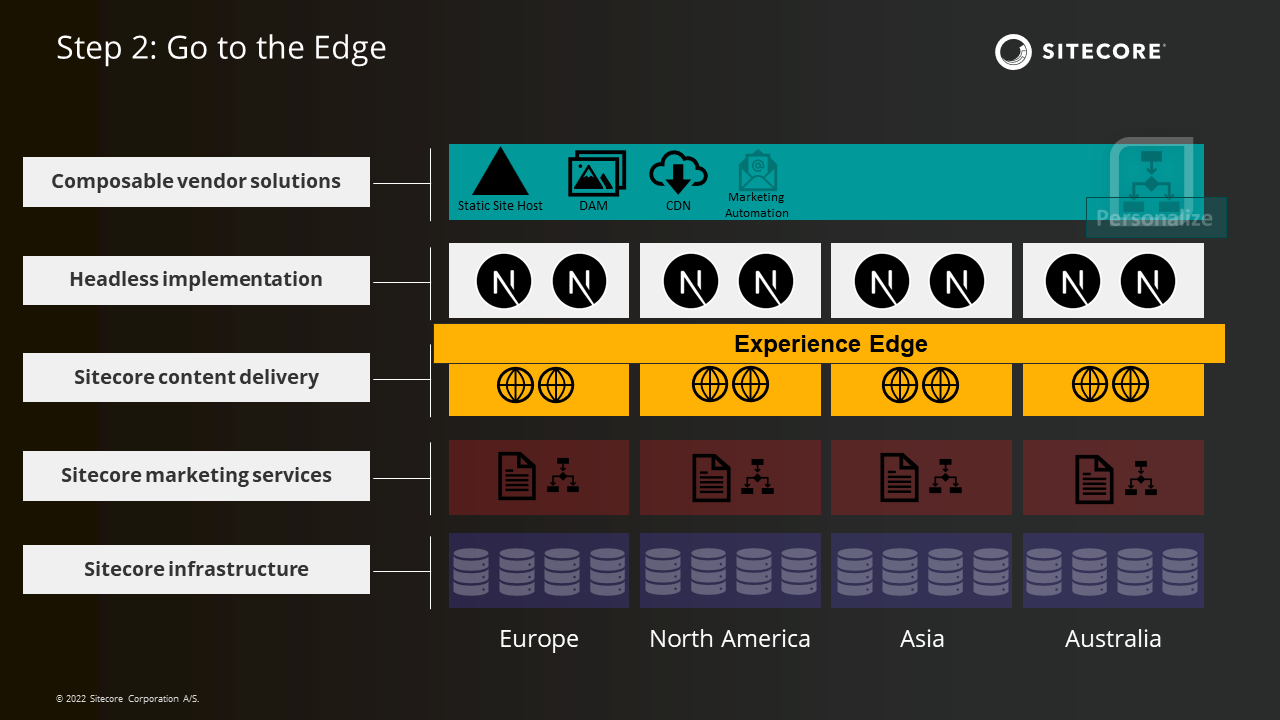
Task: Click the Australia region label
Action: [1113, 639]
